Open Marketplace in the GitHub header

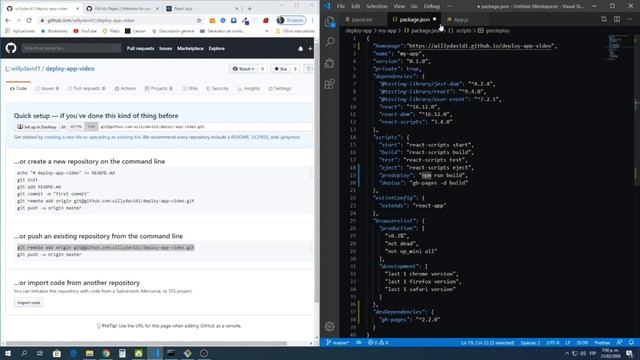(x=190, y=49)
